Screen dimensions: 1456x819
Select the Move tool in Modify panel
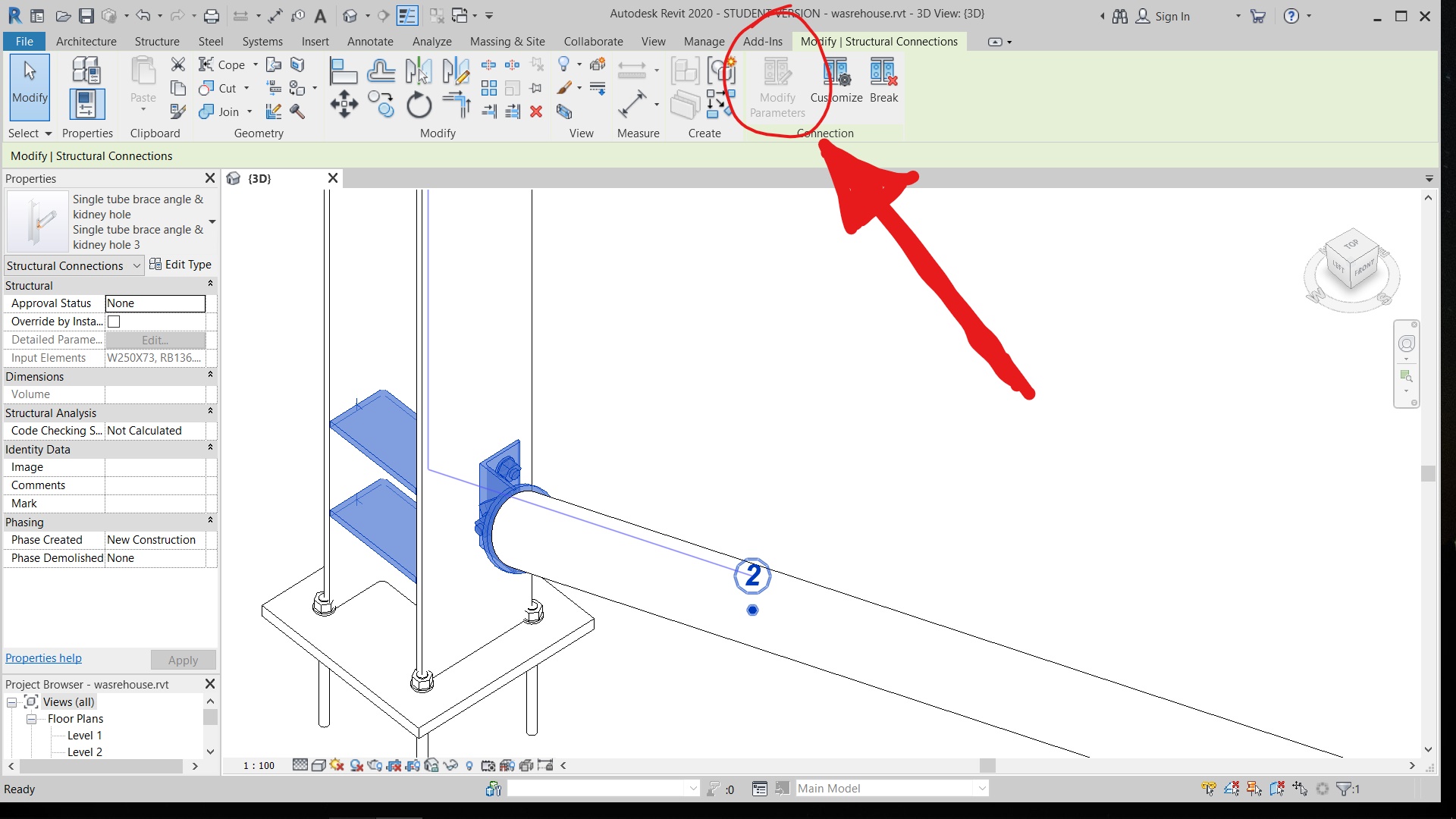344,104
